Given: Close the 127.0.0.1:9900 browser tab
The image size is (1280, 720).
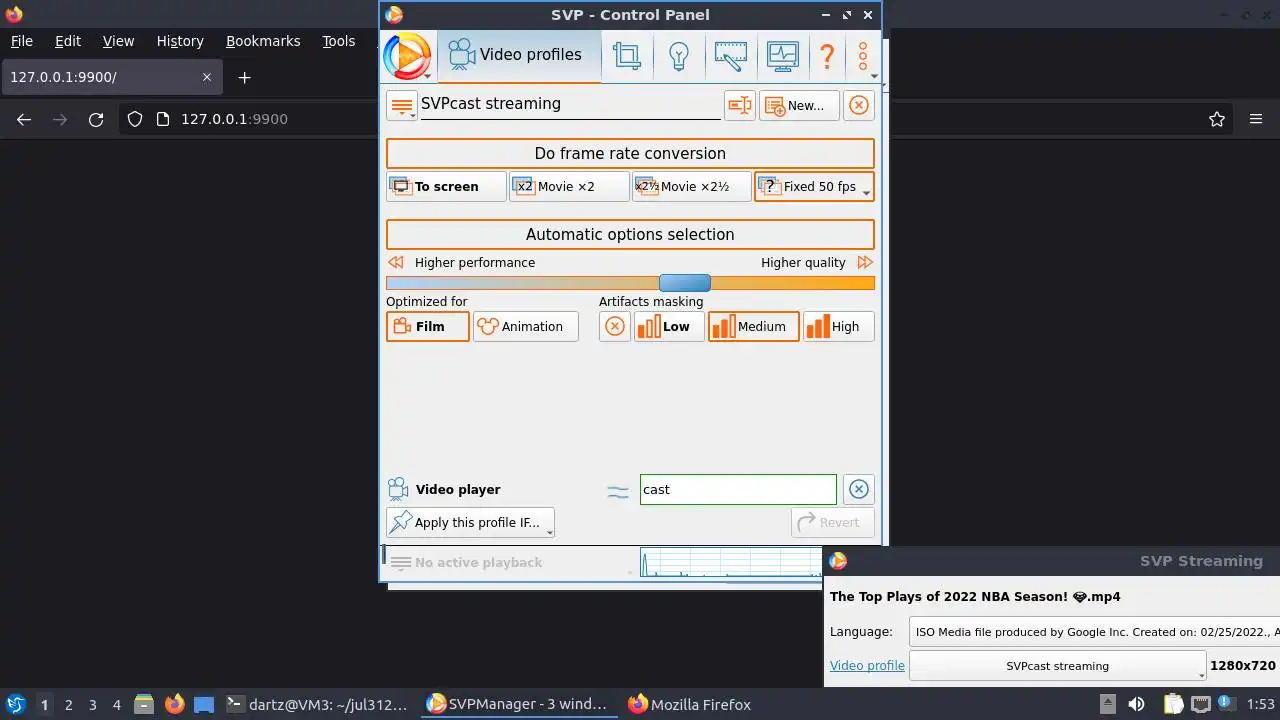Looking at the screenshot, I should pos(207,77).
